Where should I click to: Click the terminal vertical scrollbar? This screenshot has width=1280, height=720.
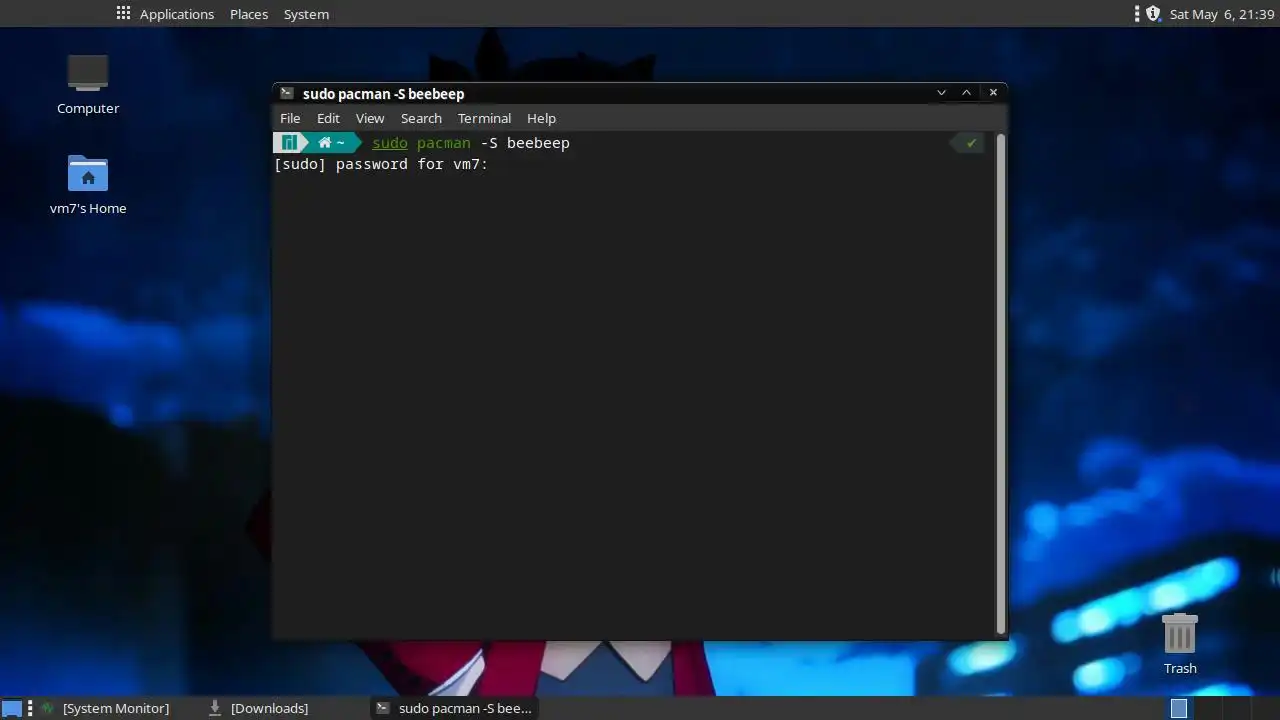(1001, 385)
